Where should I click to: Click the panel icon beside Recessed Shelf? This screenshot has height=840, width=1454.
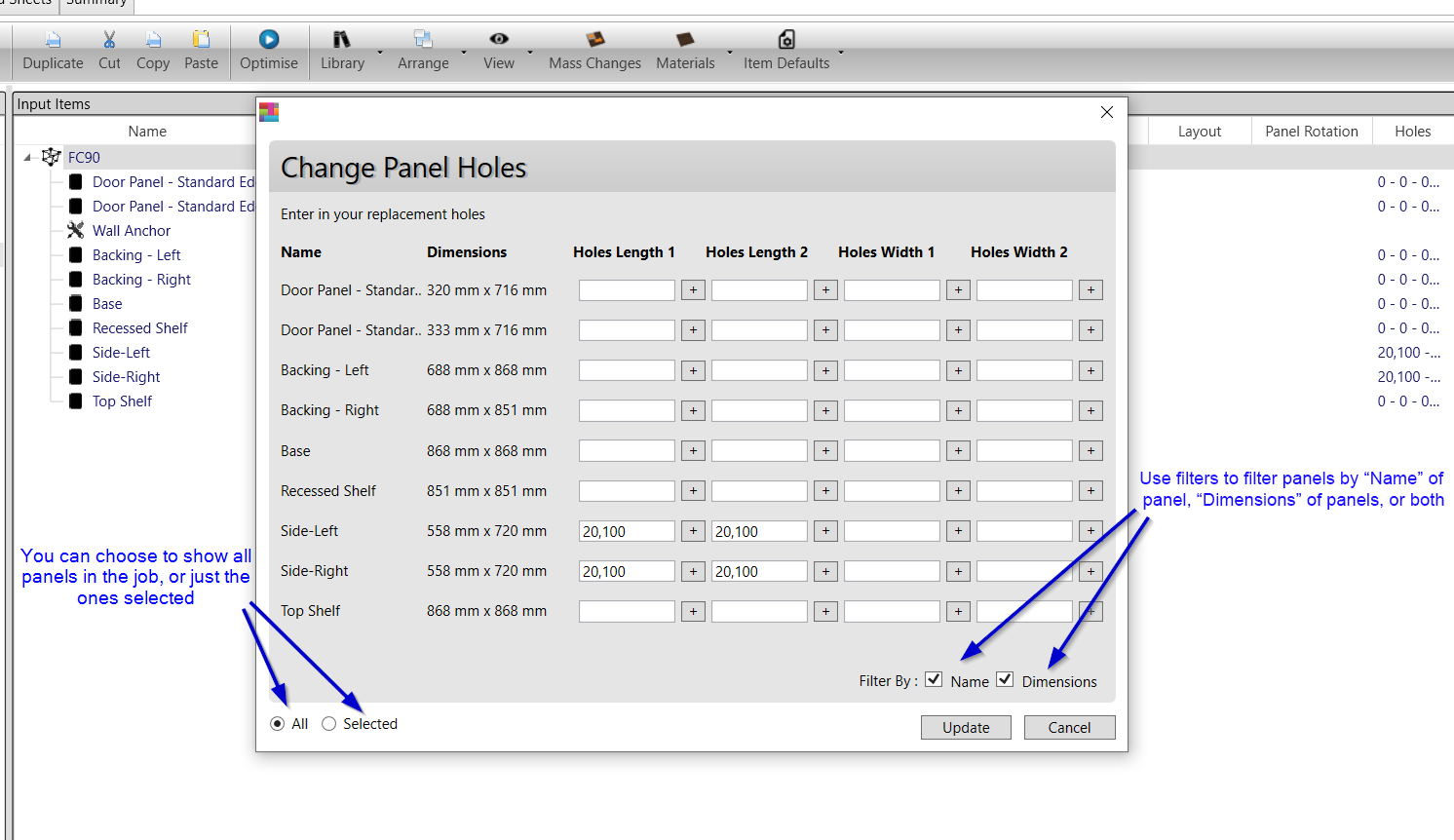(x=75, y=327)
